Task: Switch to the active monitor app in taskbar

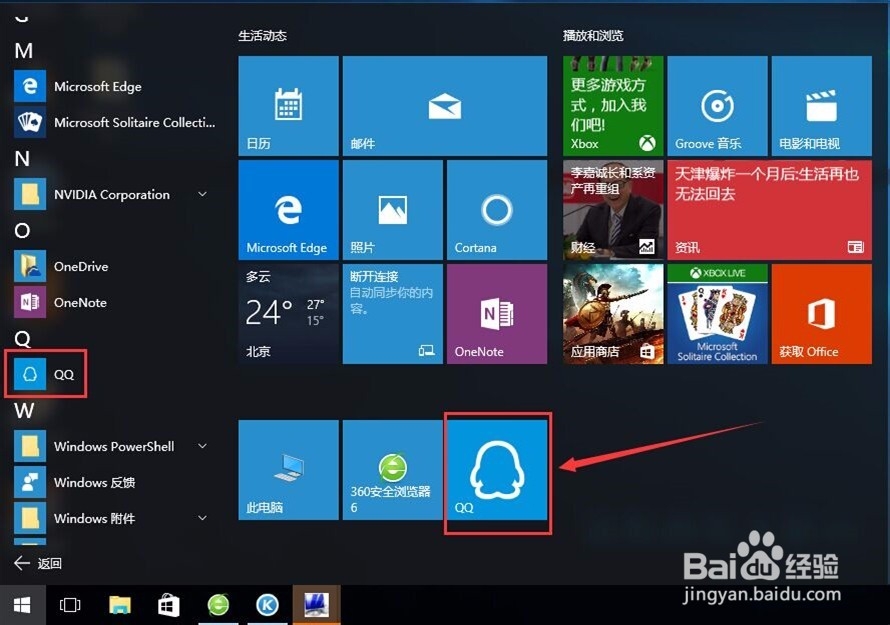Action: click(317, 605)
